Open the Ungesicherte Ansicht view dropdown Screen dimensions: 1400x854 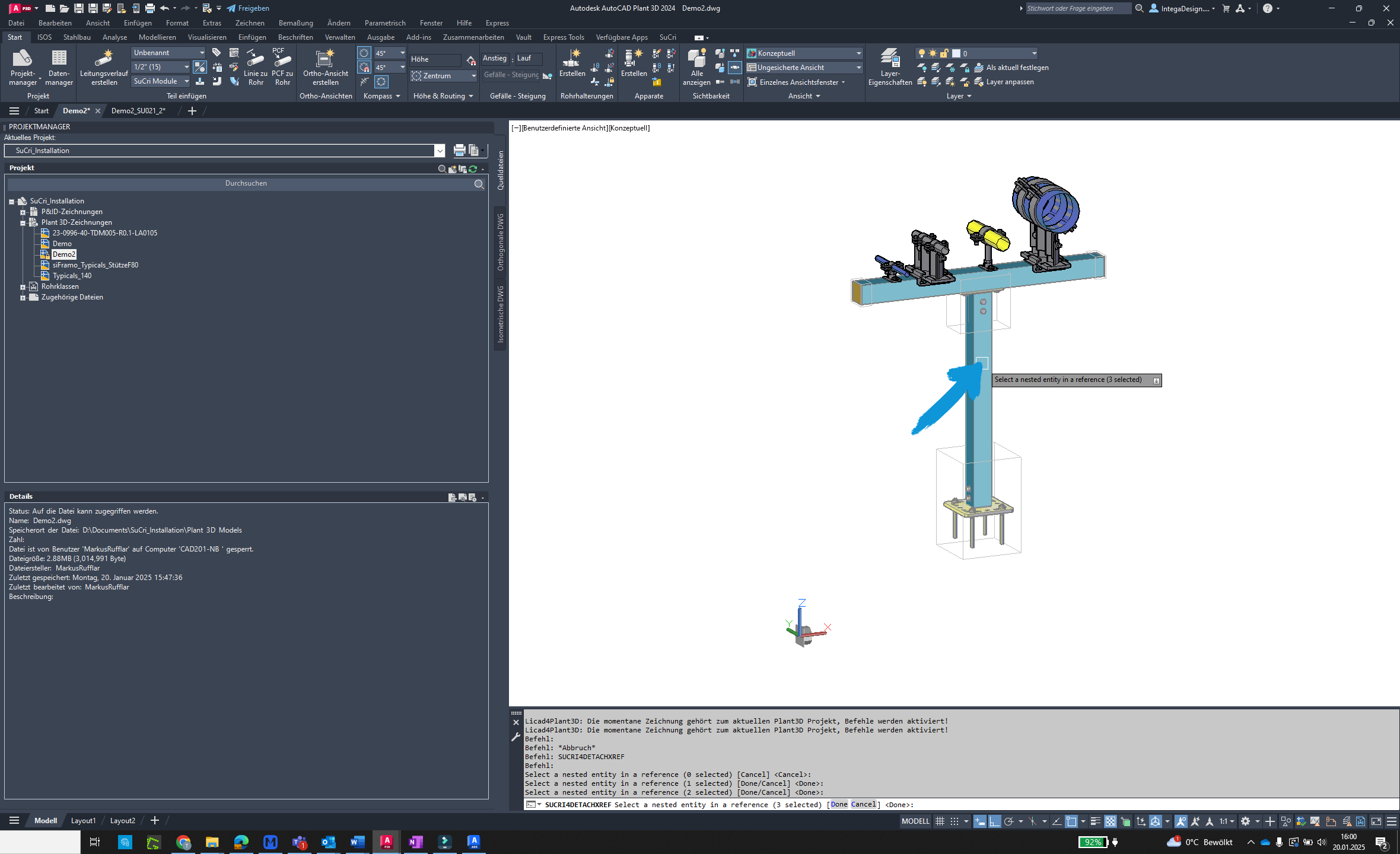pos(804,68)
